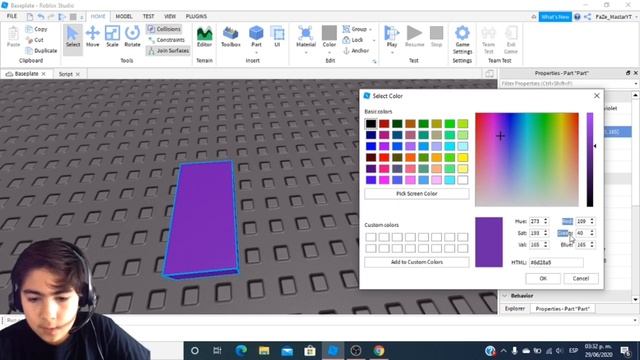
Task: Open File Explorer from taskbar
Action: coord(264,351)
